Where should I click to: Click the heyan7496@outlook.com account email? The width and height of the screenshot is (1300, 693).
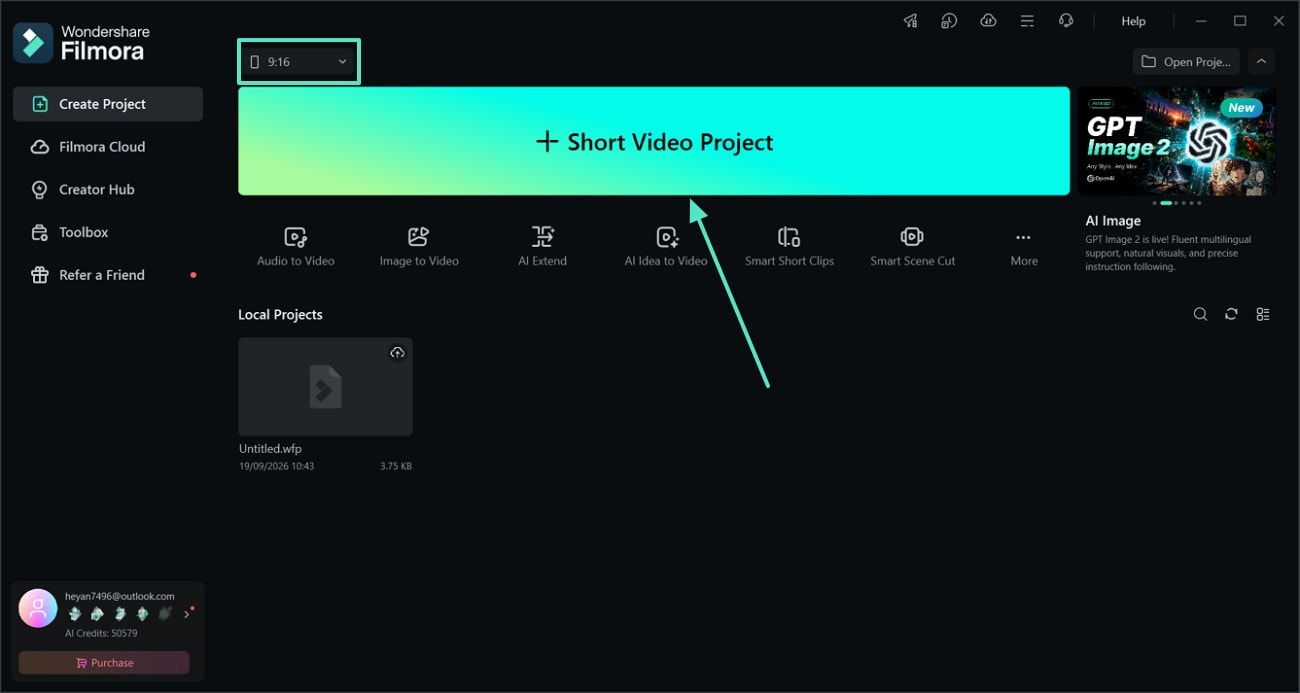tap(119, 596)
